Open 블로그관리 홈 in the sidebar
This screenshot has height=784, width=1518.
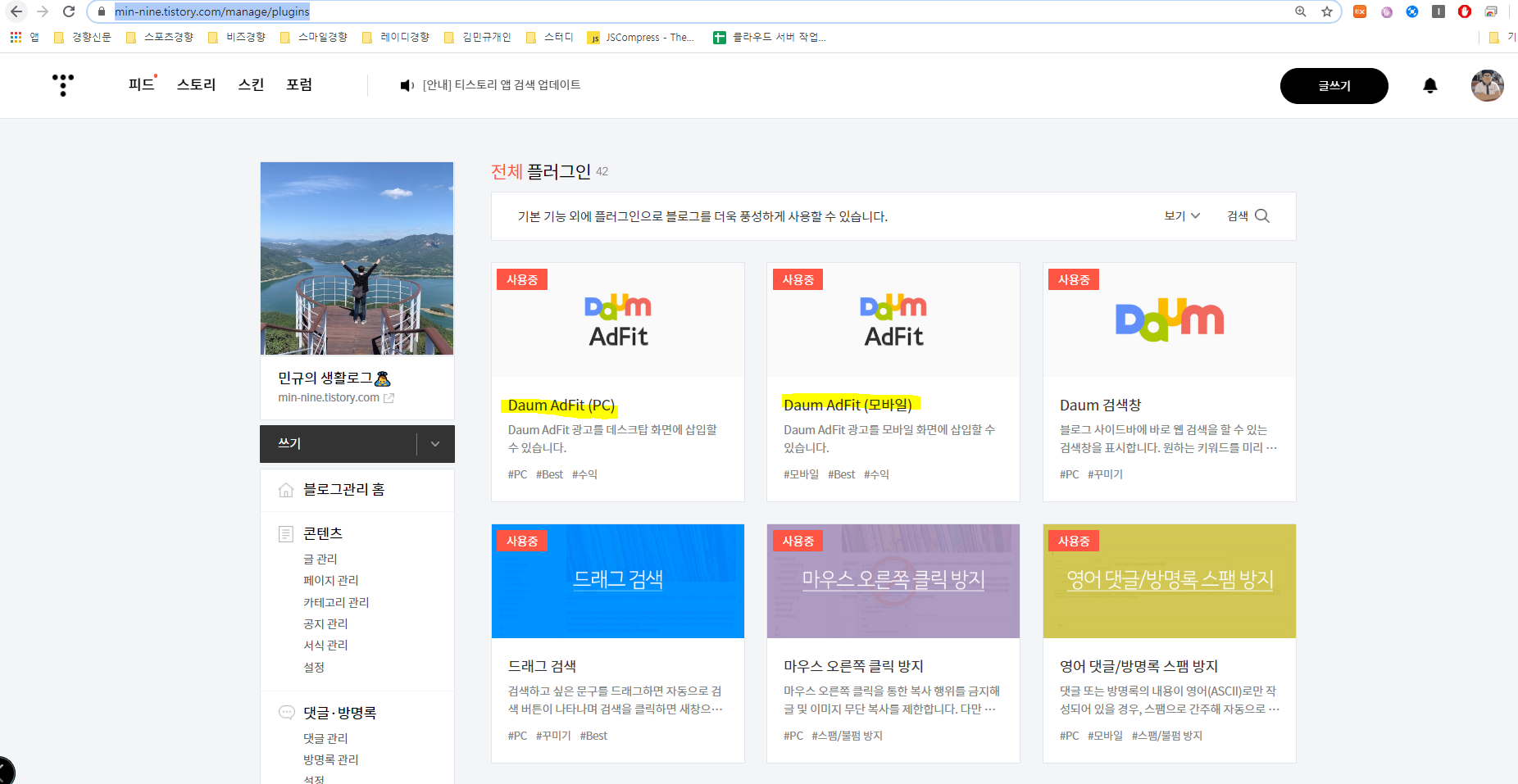pyautogui.click(x=344, y=490)
